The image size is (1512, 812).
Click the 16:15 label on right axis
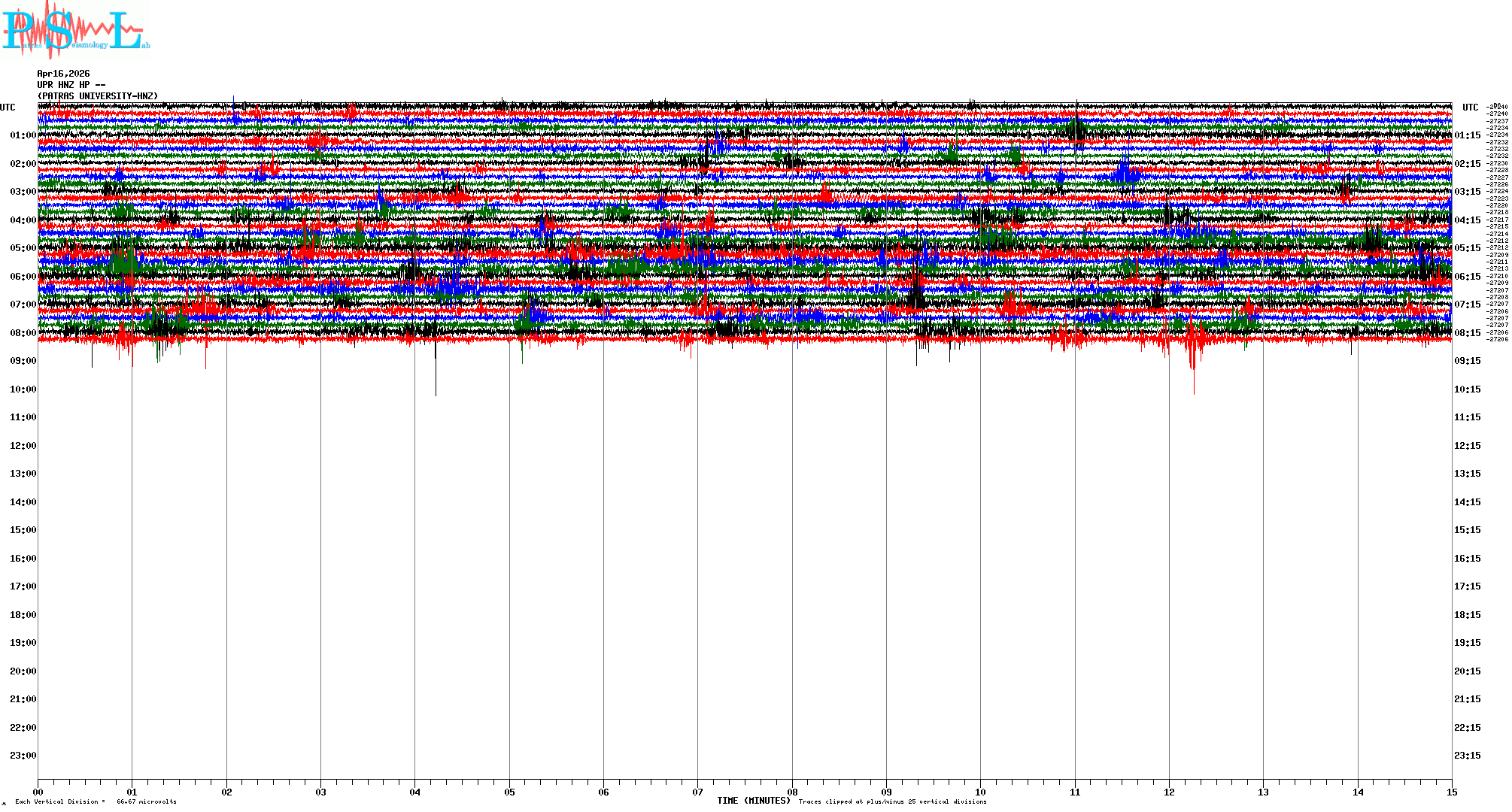(1467, 559)
